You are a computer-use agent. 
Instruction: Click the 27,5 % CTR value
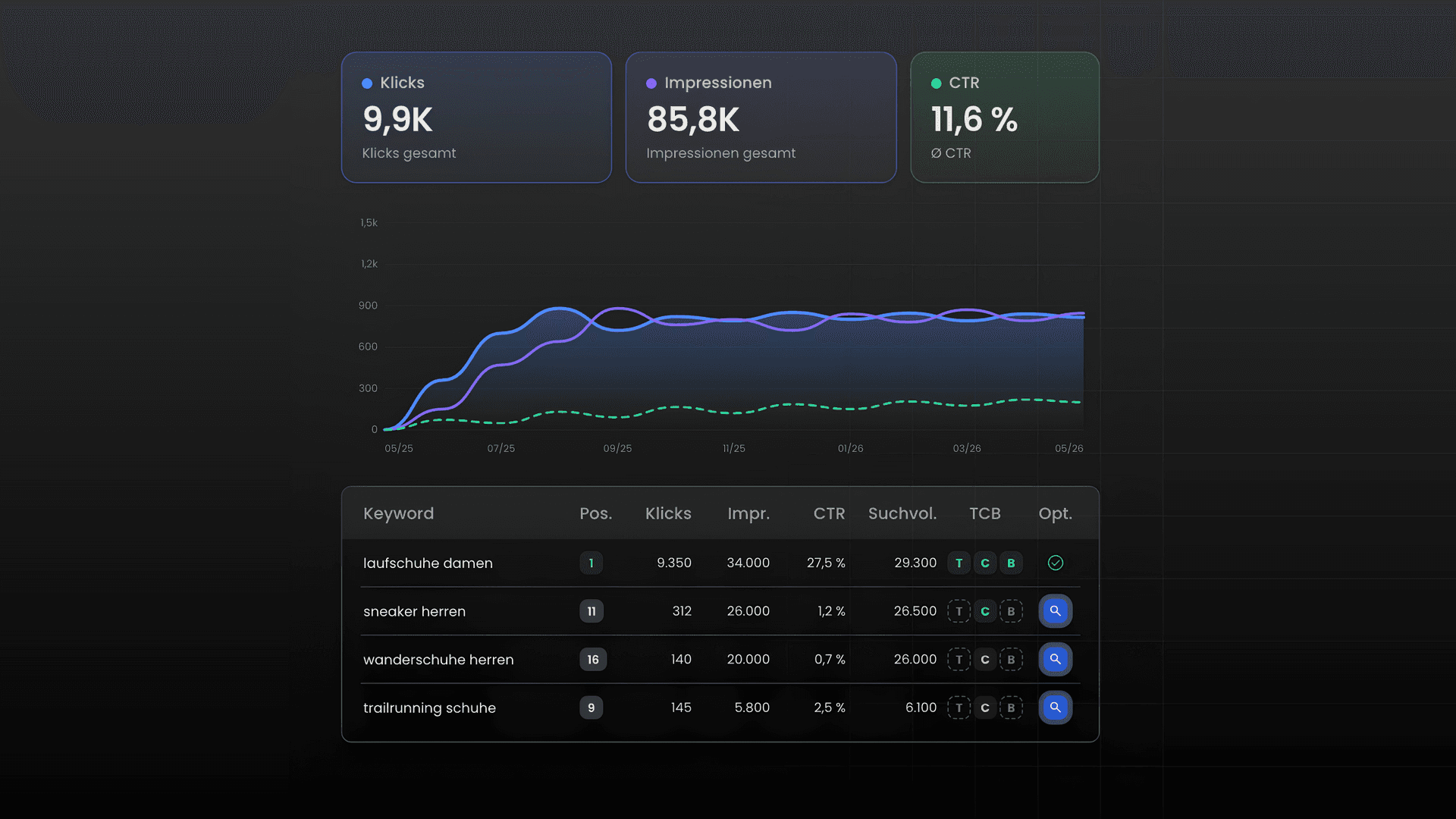coord(826,563)
